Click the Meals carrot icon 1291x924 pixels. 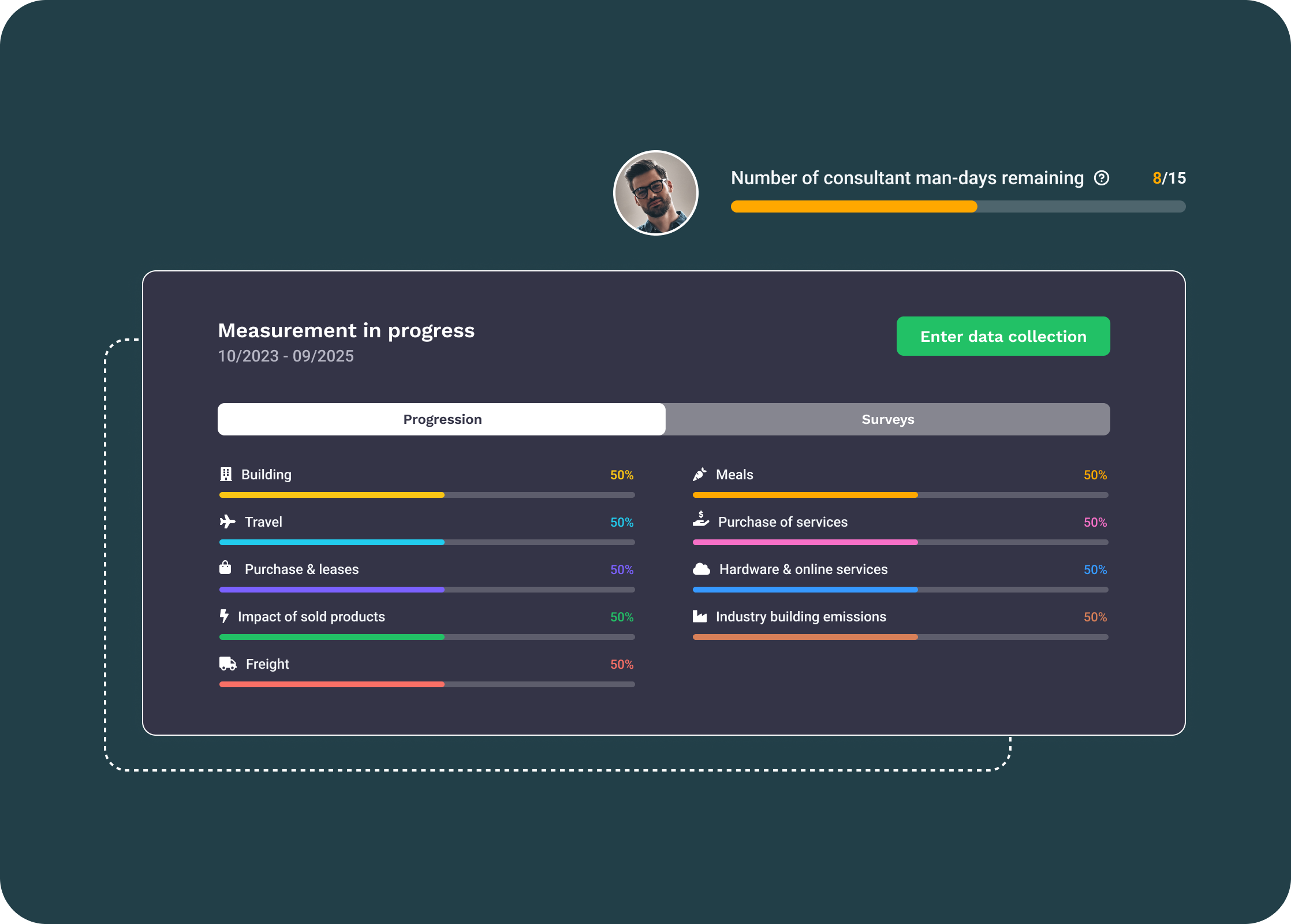click(700, 475)
